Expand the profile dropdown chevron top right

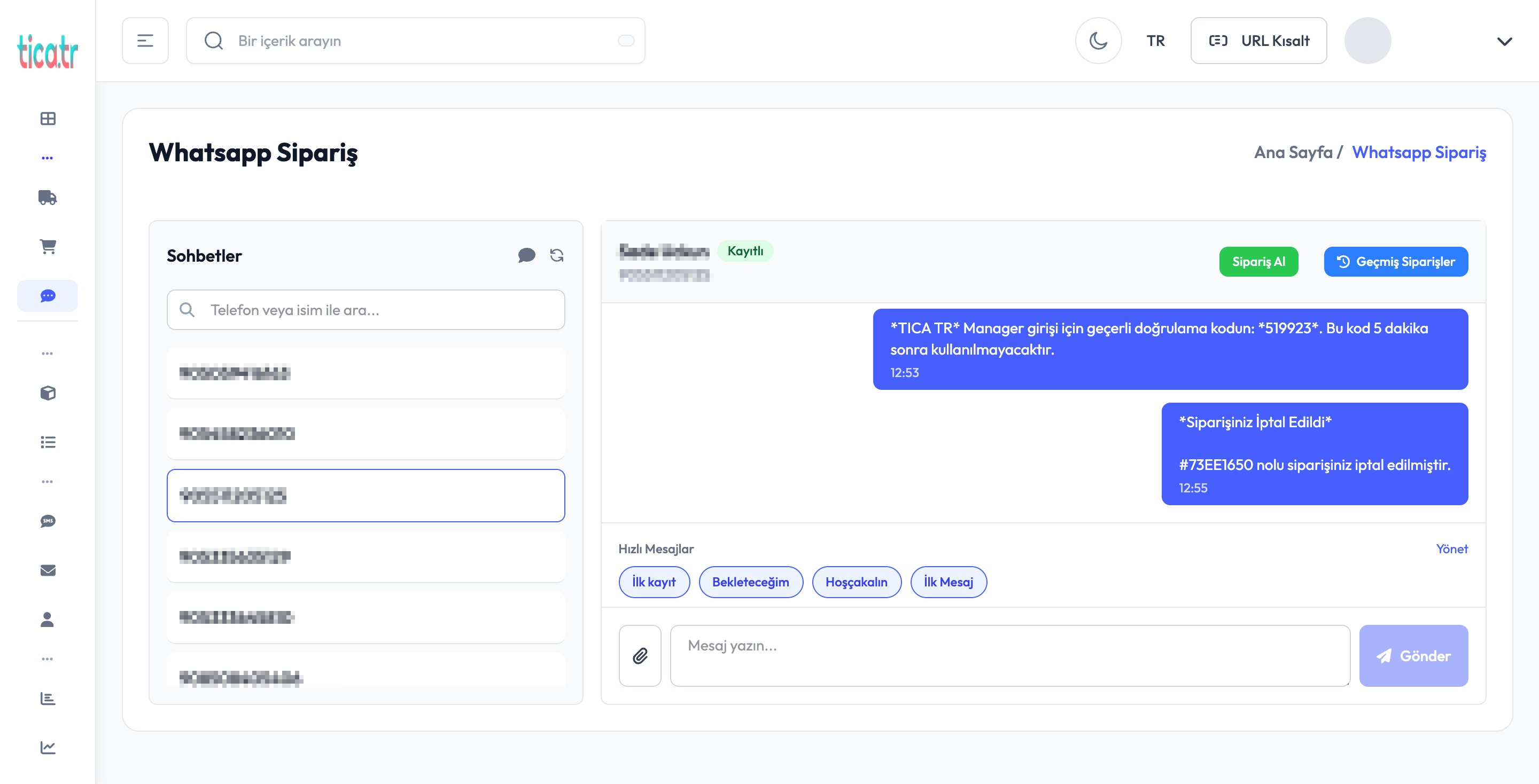pos(1504,42)
